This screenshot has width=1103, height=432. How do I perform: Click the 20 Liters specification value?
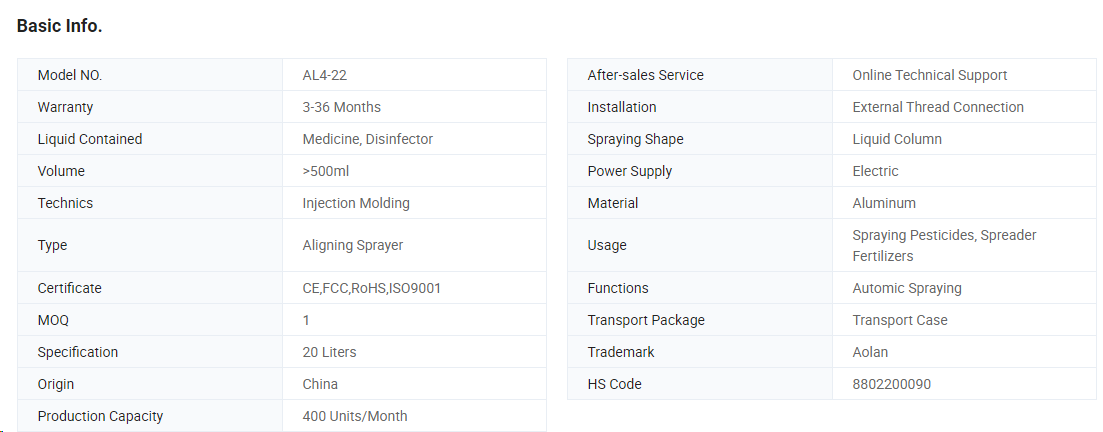[329, 352]
